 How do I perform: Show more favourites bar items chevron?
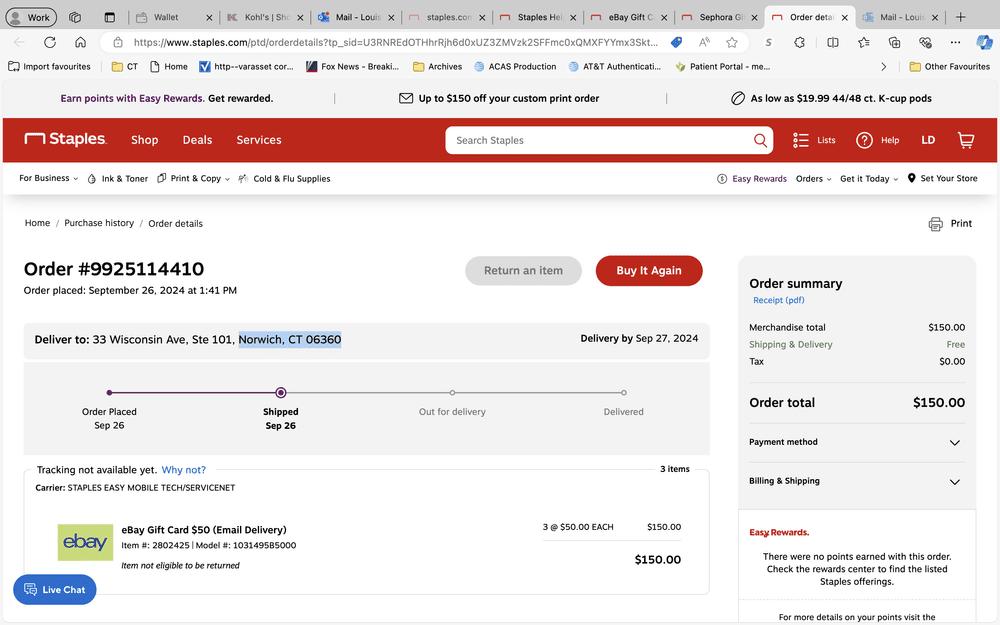coord(883,66)
